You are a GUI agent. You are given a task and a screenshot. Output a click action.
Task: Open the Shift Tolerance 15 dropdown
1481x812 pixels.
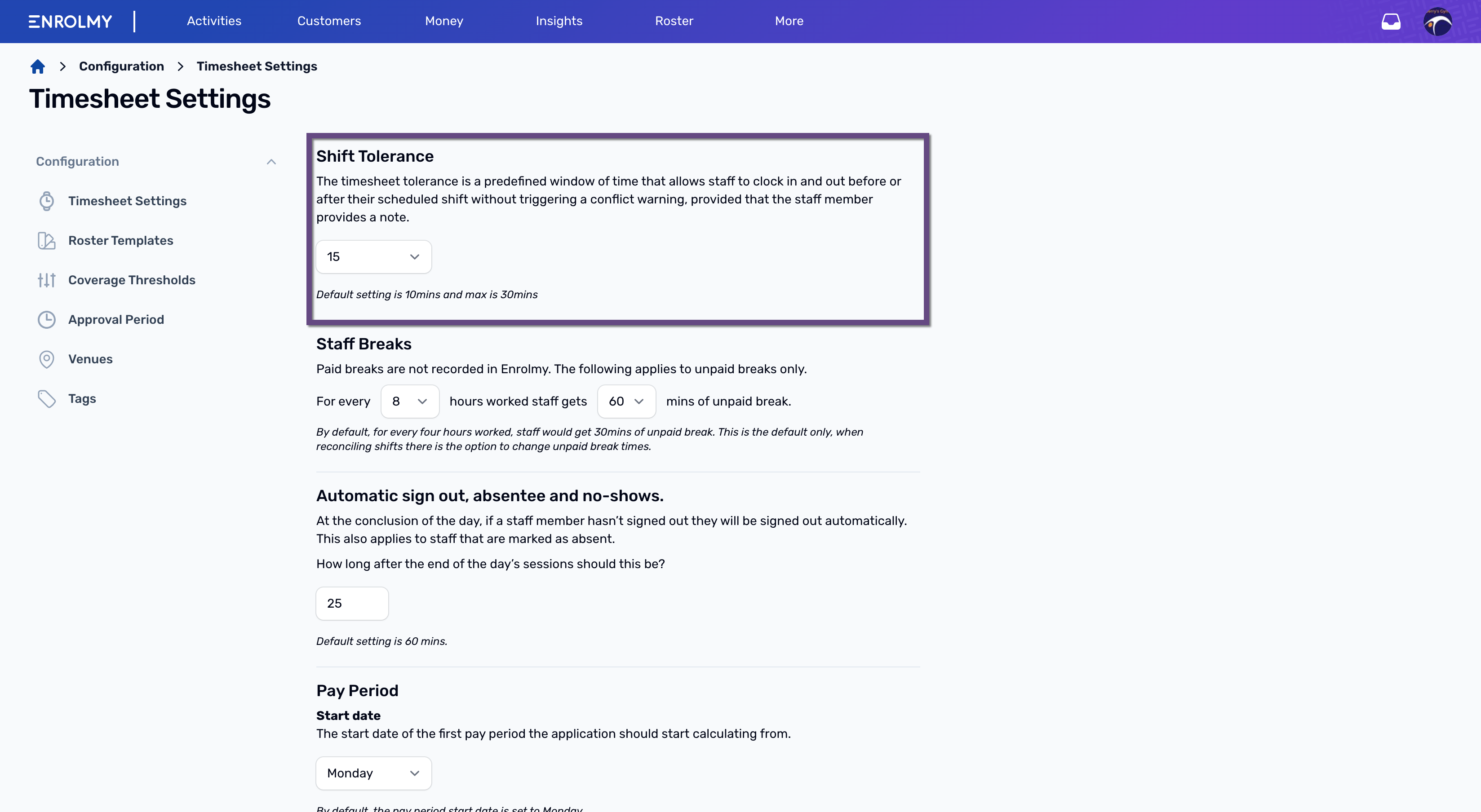tap(374, 257)
